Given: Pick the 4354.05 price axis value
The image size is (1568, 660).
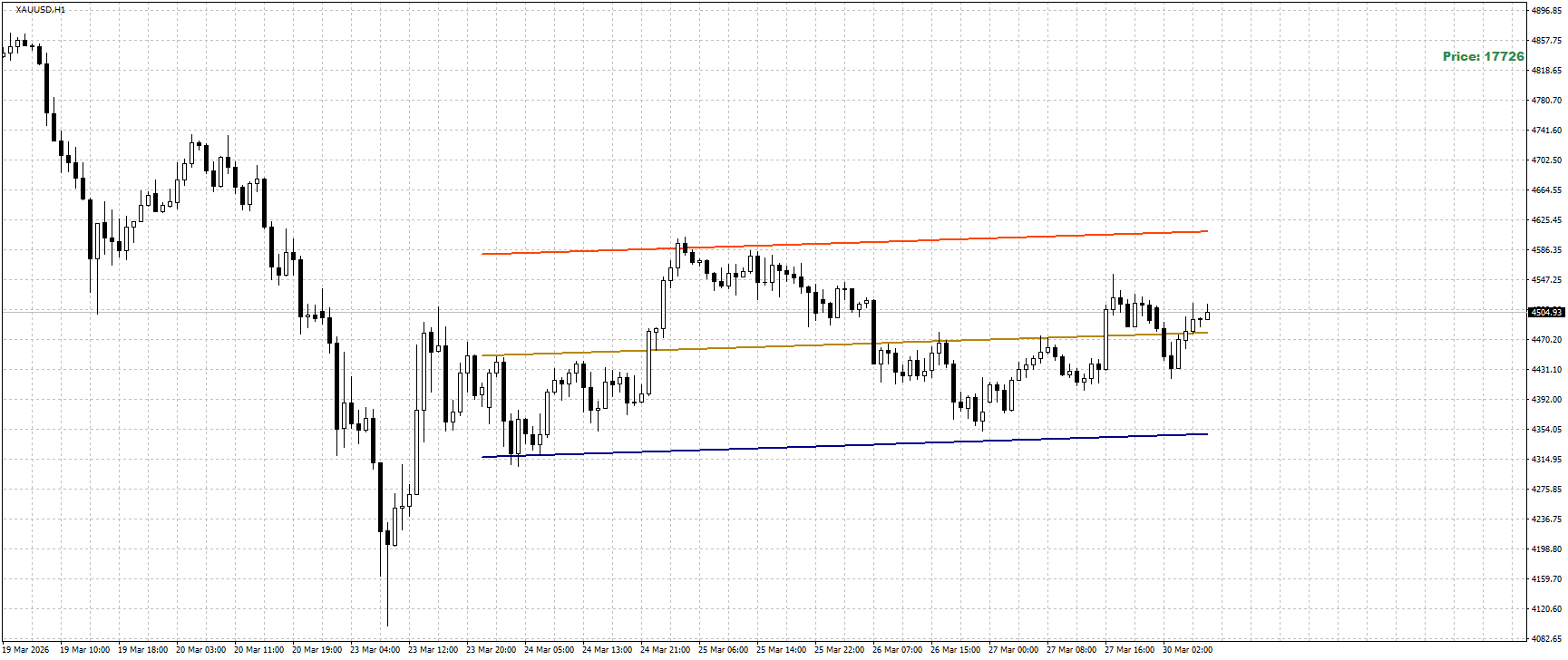Looking at the screenshot, I should click(x=1546, y=430).
